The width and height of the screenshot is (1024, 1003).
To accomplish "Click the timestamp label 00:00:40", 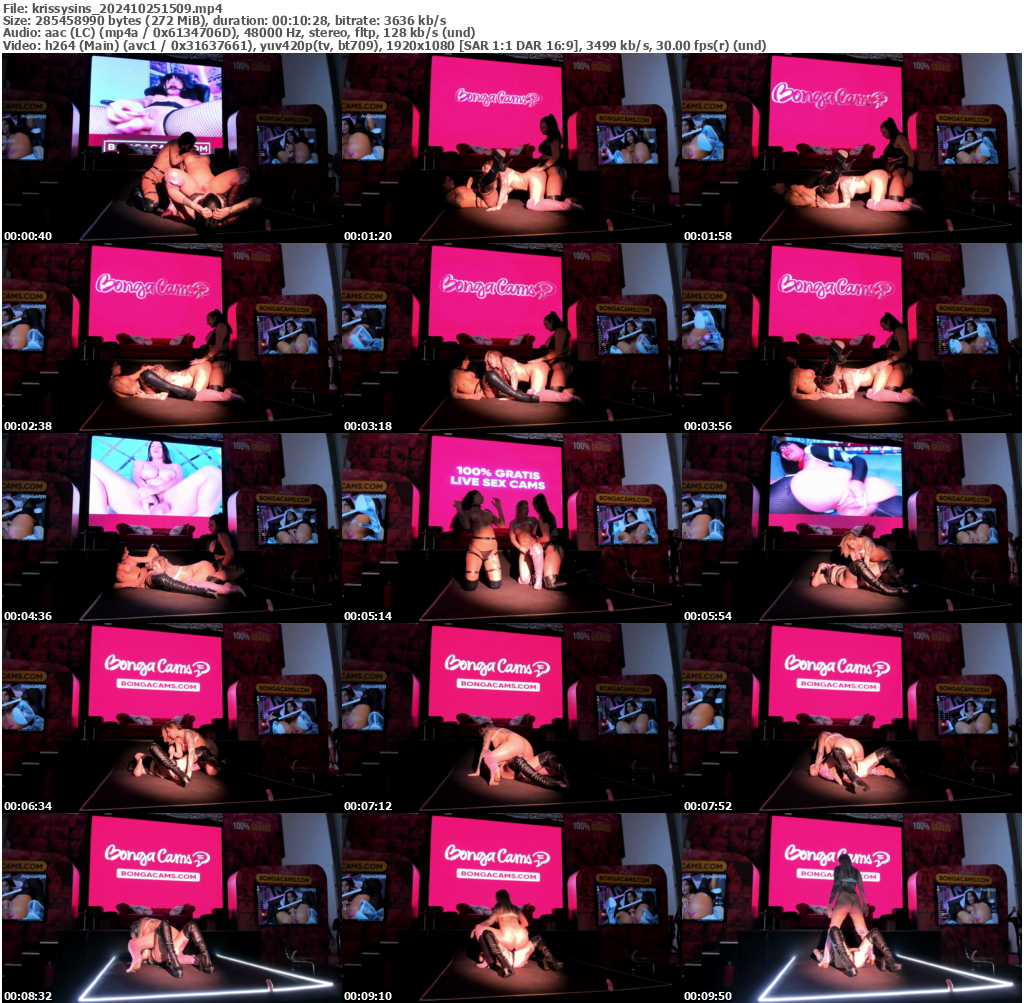I will (x=27, y=235).
